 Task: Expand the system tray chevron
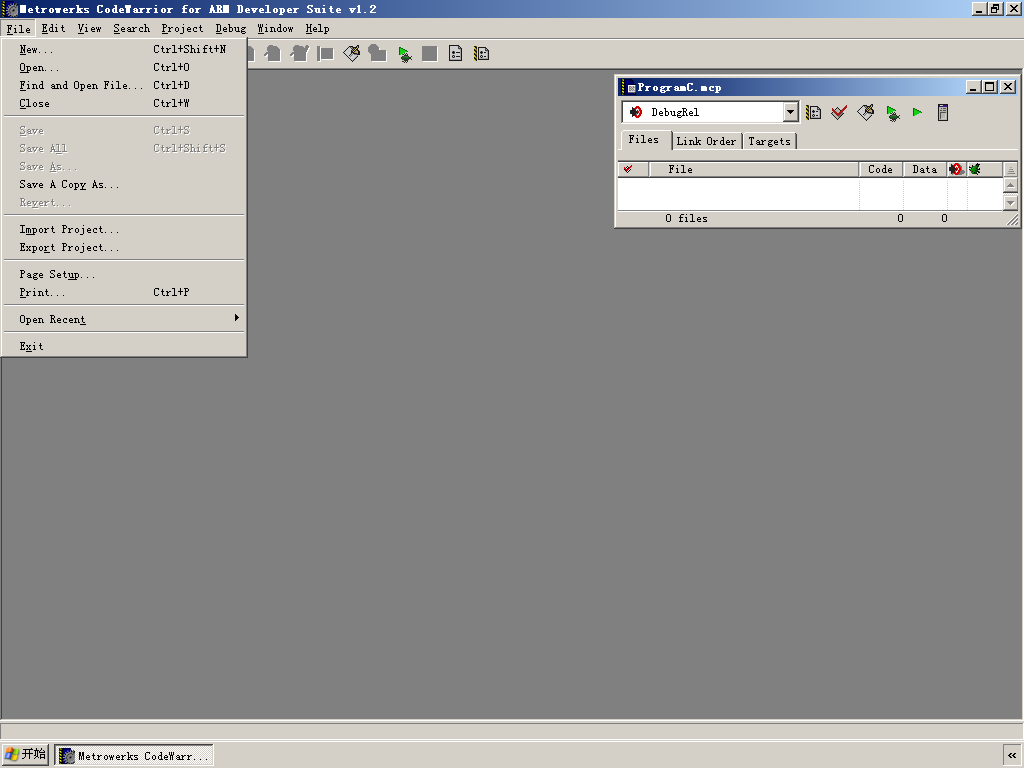pyautogui.click(x=1012, y=756)
